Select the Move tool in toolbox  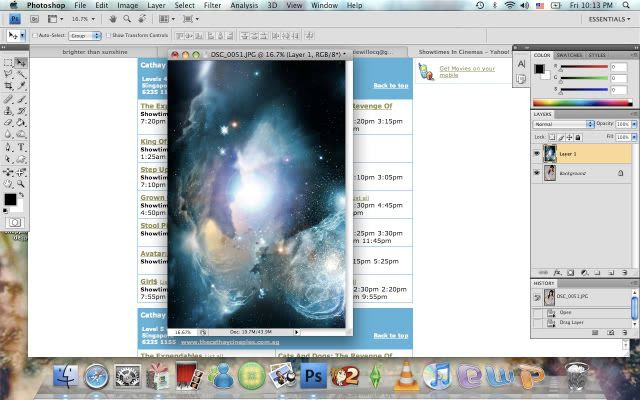[x=20, y=62]
